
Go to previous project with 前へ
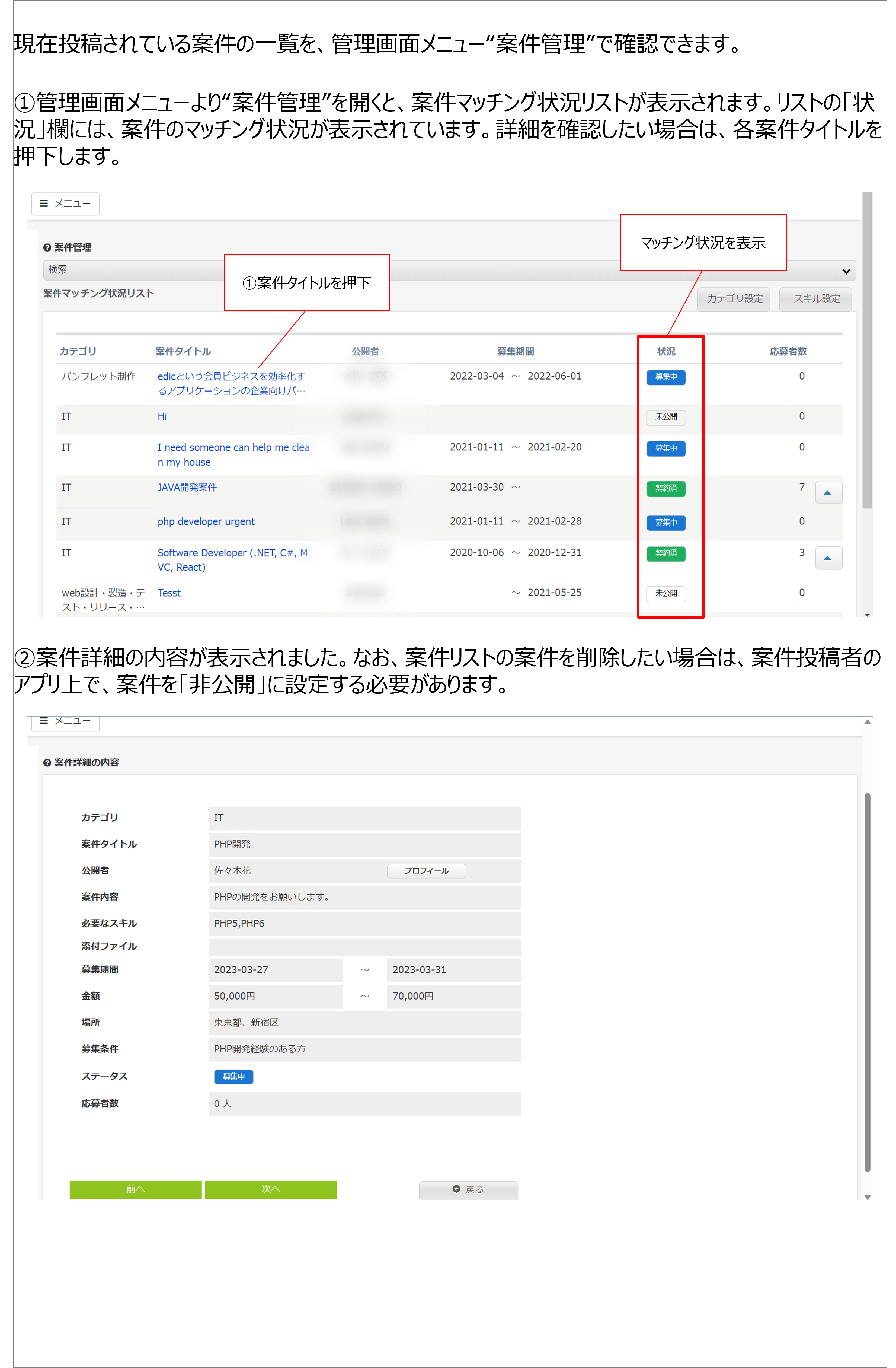pos(136,1189)
